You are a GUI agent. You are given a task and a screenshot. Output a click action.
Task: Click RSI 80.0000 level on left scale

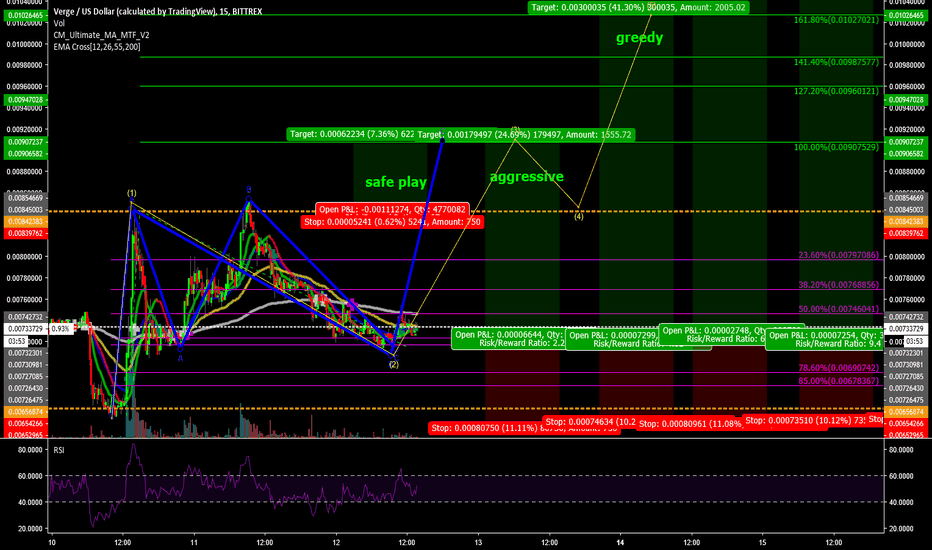(30, 450)
